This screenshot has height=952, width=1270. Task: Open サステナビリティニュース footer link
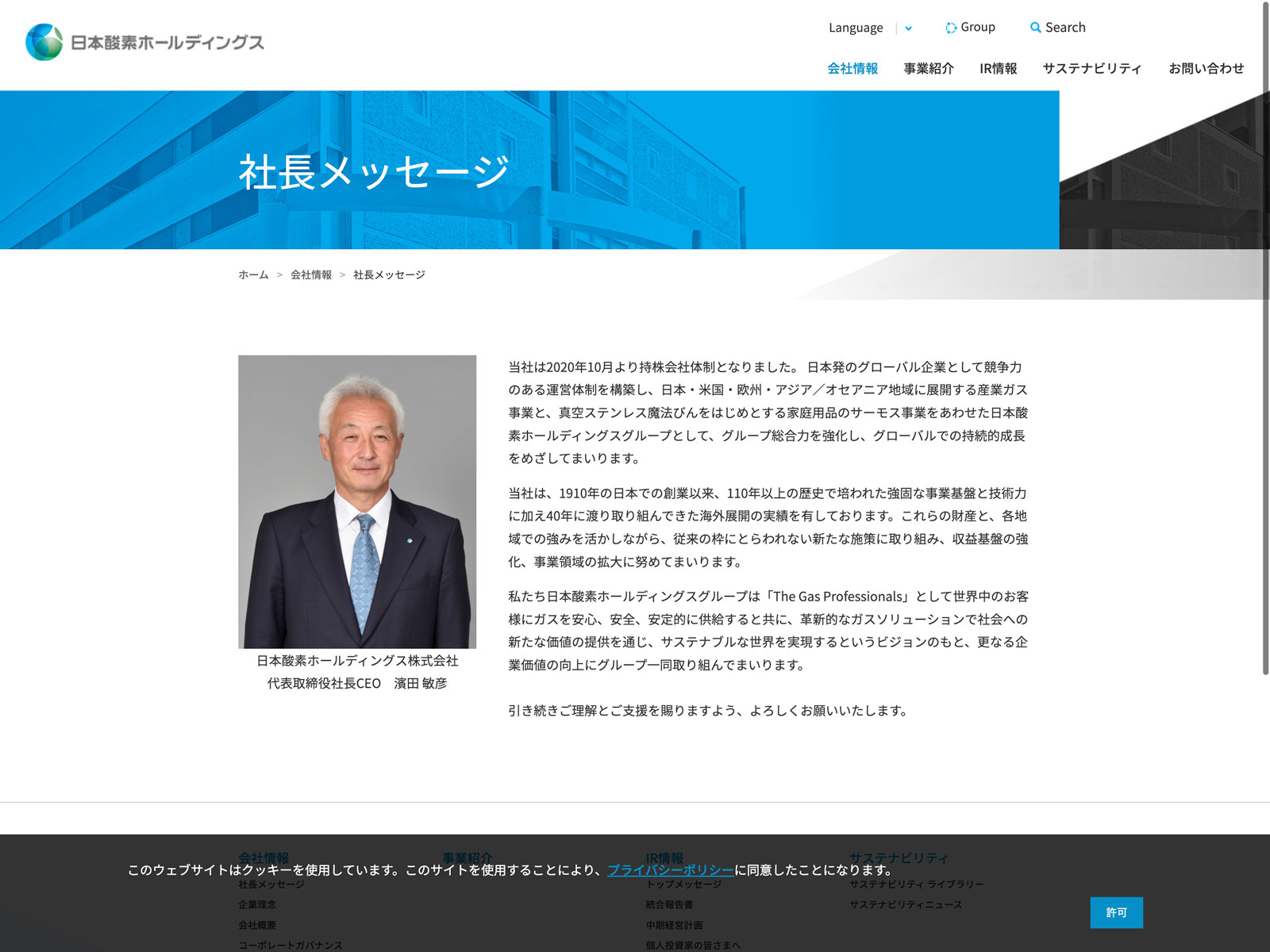coord(906,904)
